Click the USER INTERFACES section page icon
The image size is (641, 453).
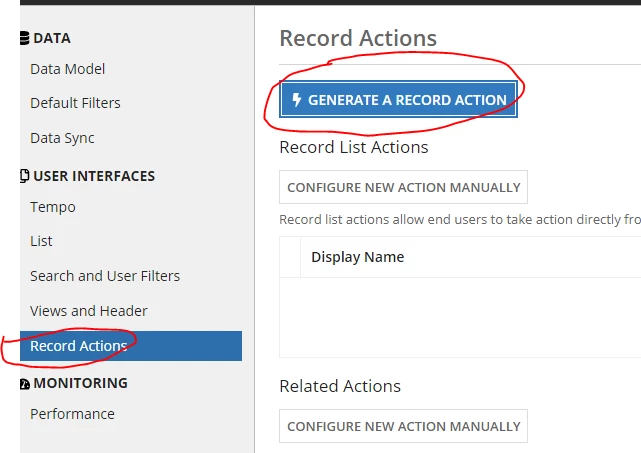click(25, 176)
